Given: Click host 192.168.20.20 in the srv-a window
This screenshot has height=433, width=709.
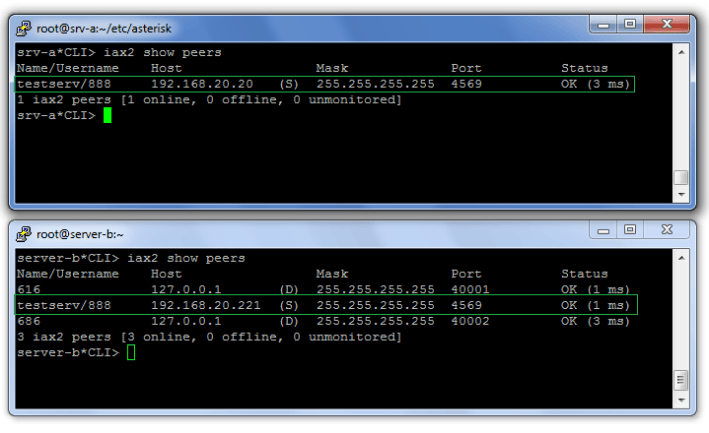Looking at the screenshot, I should tap(202, 84).
